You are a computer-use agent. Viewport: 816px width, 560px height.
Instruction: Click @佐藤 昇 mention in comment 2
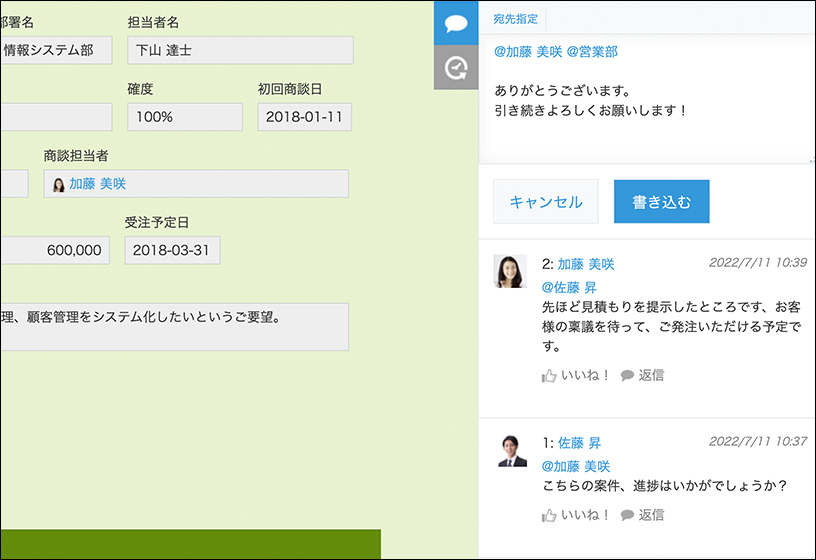[569, 287]
